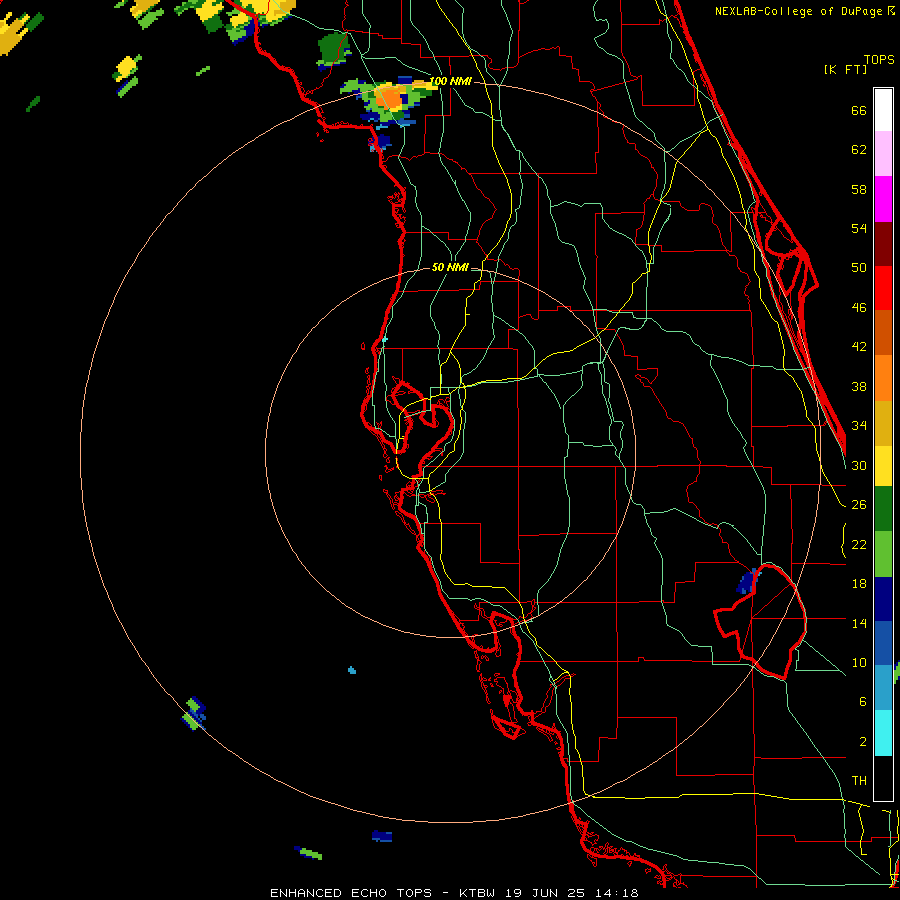Click the ENHANCED ECHO TOPS product title

click(x=351, y=893)
